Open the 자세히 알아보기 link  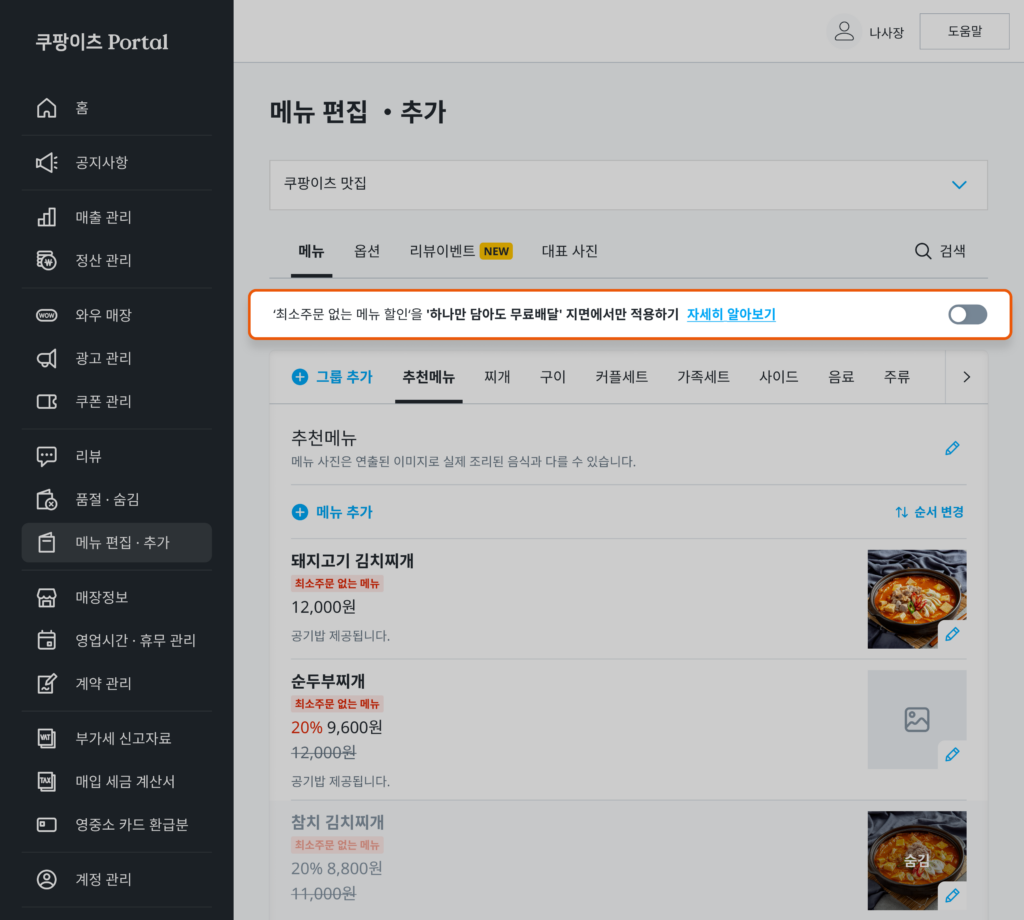(x=731, y=315)
